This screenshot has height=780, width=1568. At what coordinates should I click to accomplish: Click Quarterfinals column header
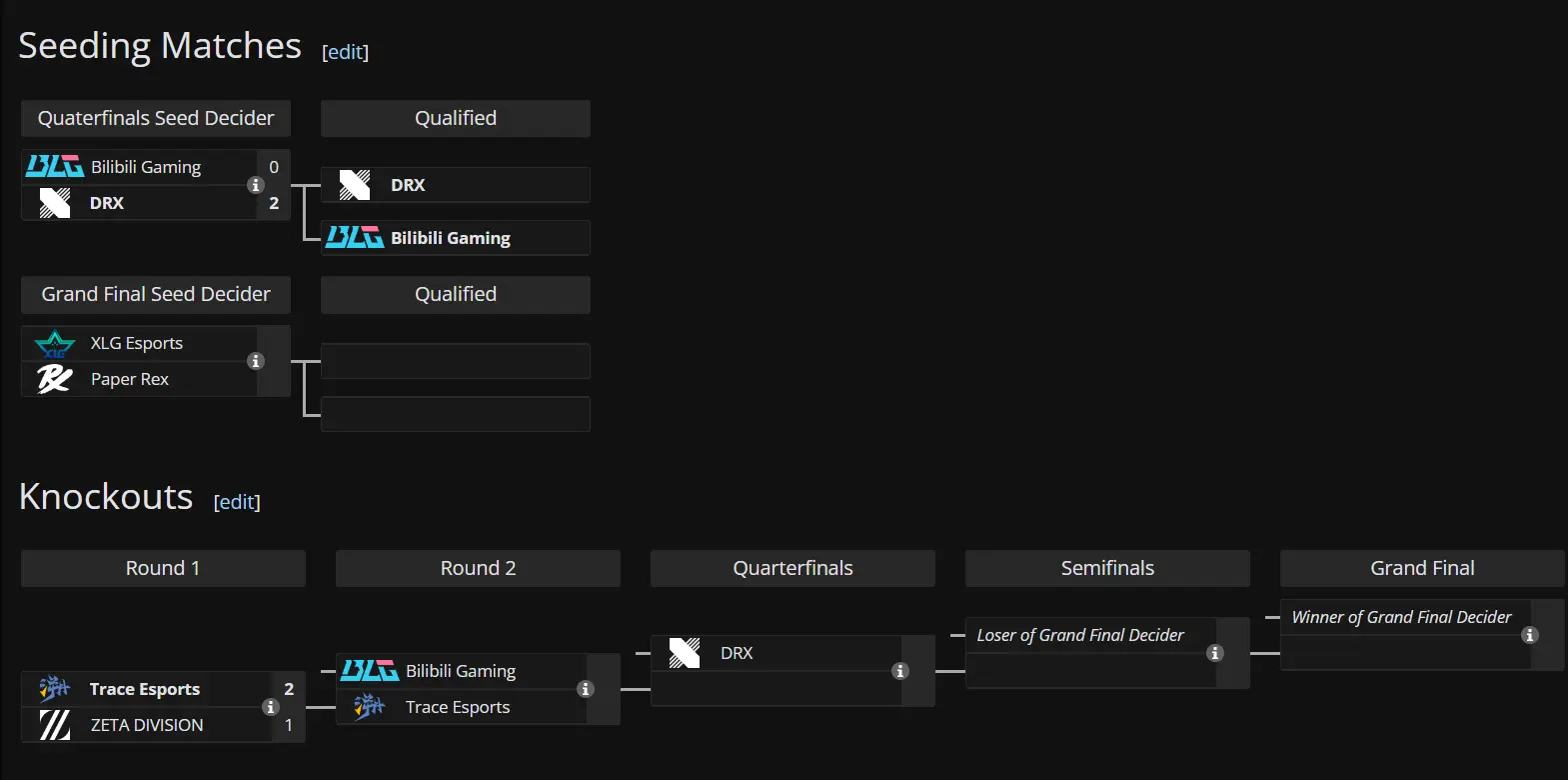792,568
